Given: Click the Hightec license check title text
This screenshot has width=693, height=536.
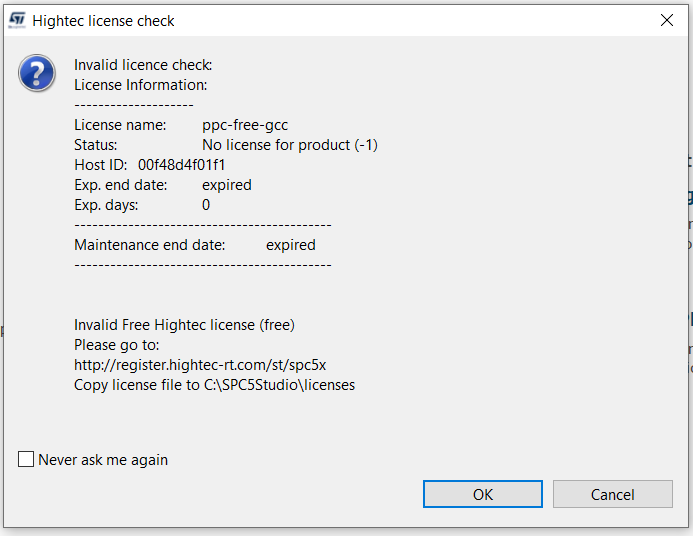Looking at the screenshot, I should (x=103, y=21).
